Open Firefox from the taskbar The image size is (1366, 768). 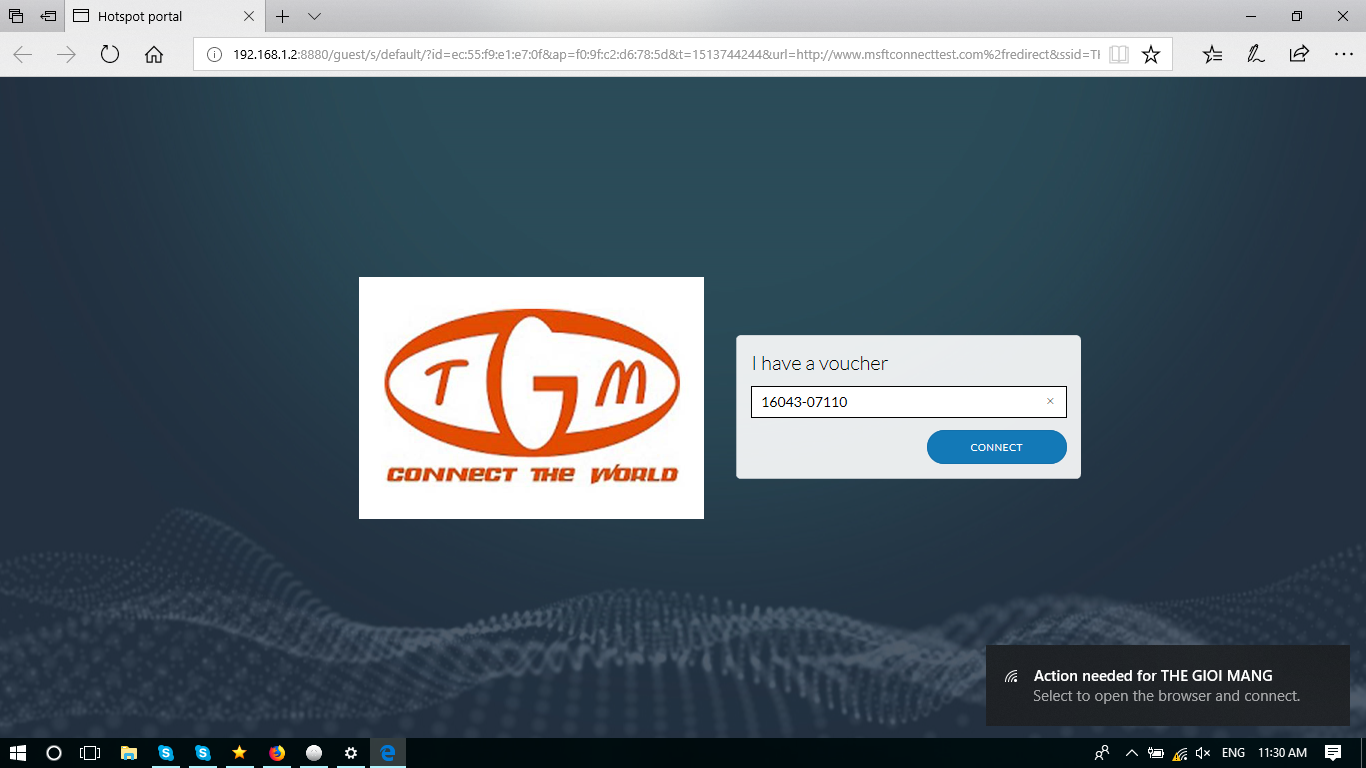pos(277,753)
